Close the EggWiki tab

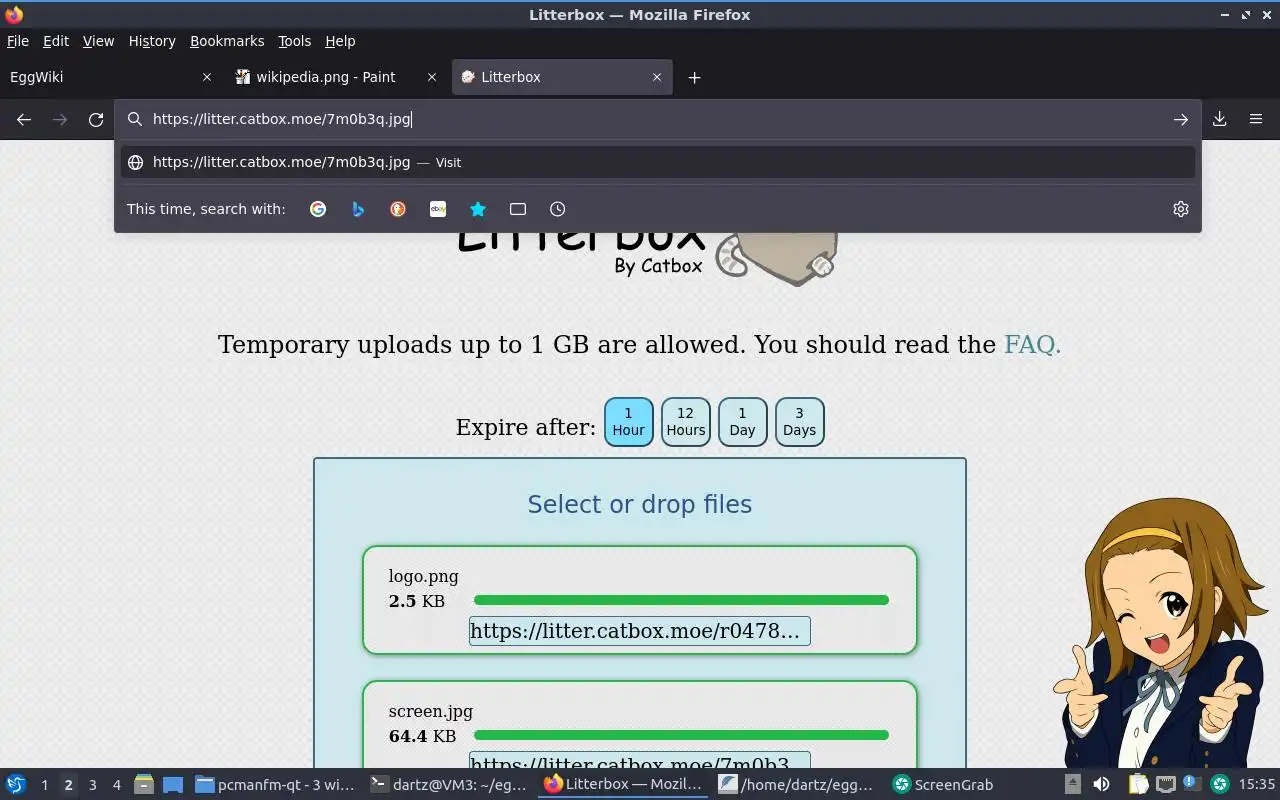(x=207, y=77)
